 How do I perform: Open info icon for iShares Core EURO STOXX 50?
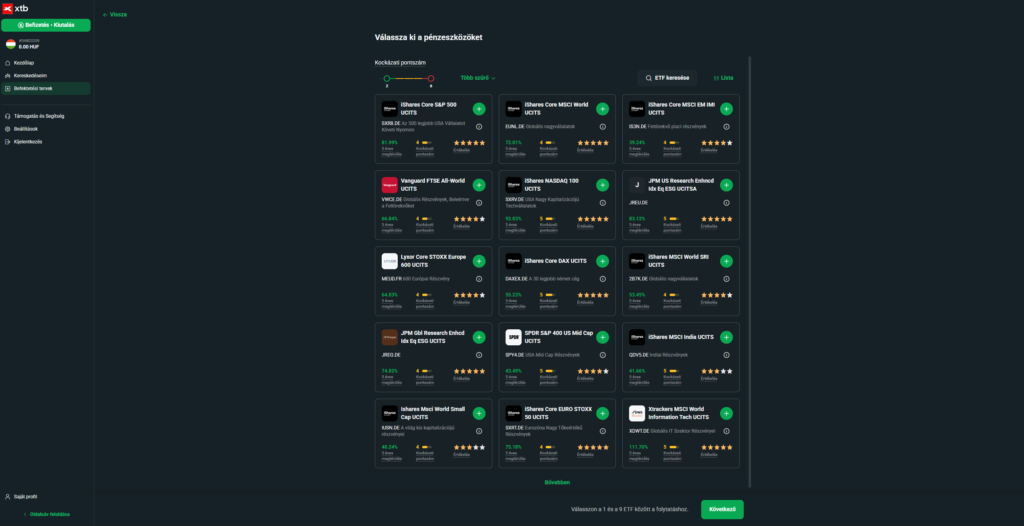tap(602, 431)
